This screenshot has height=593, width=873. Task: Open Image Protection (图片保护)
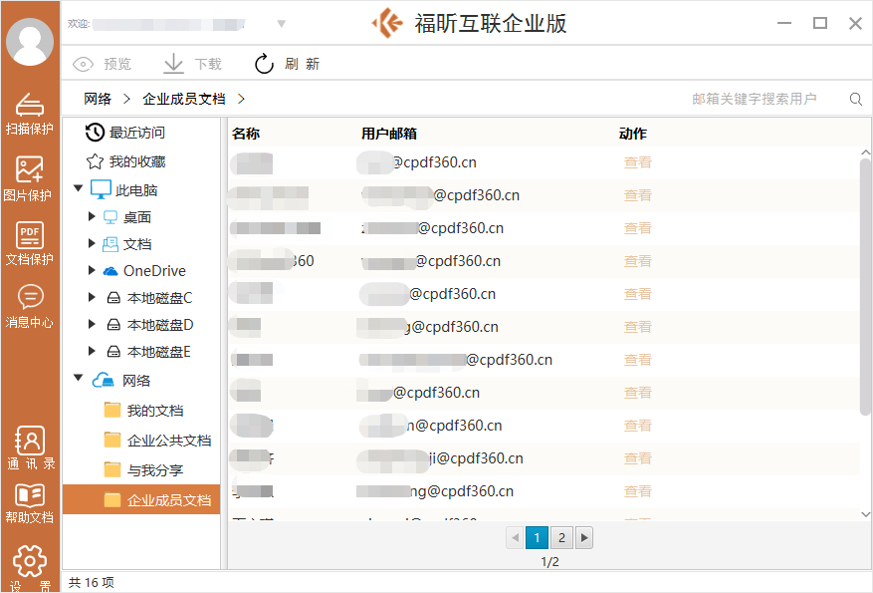(x=28, y=178)
